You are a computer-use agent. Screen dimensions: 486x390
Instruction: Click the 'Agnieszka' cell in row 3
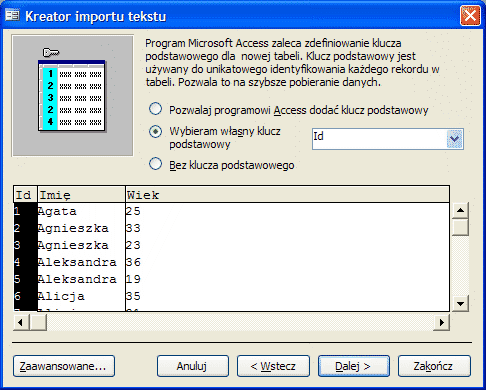pyautogui.click(x=81, y=245)
